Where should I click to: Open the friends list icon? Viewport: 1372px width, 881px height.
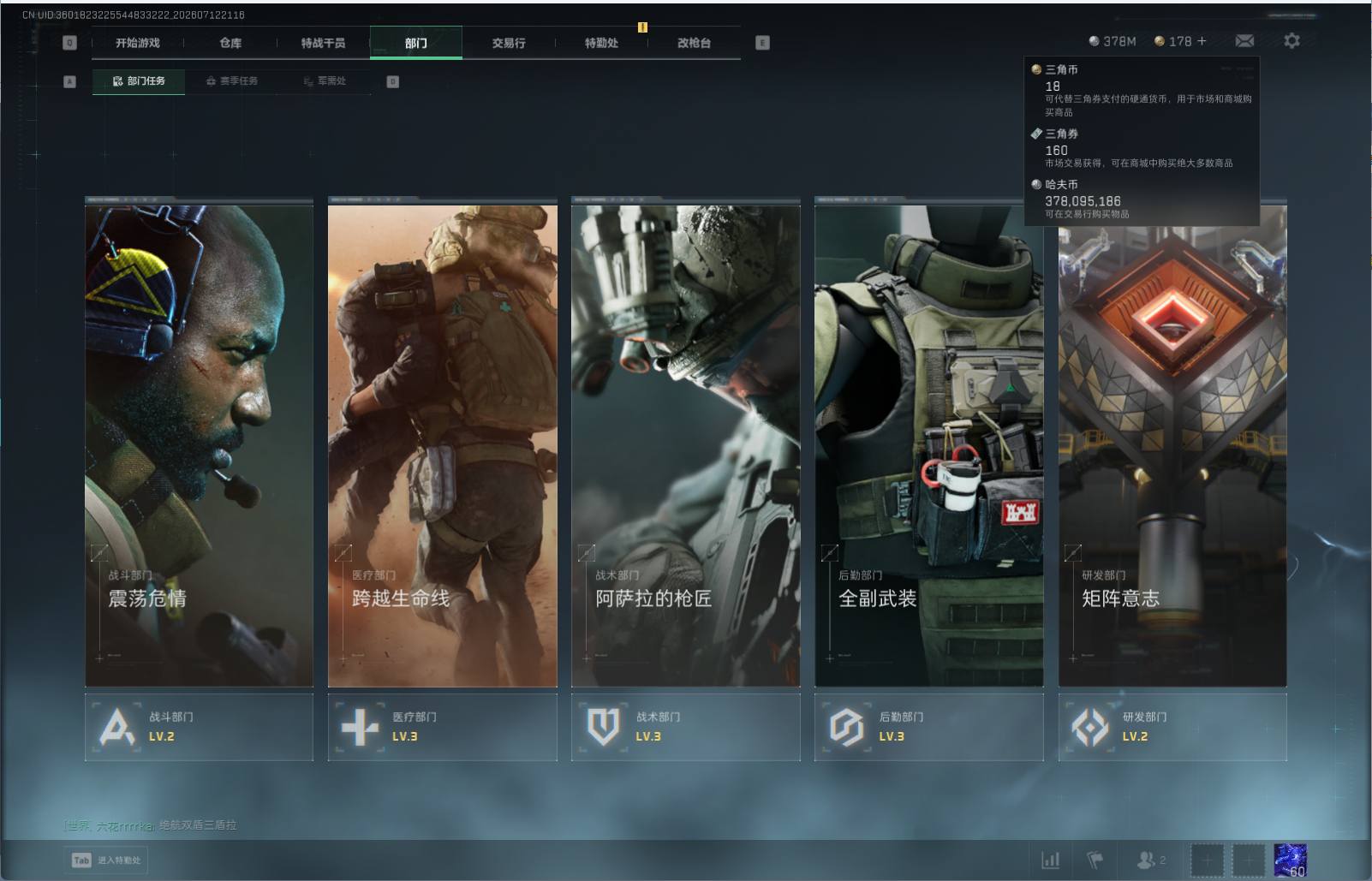tap(1144, 860)
